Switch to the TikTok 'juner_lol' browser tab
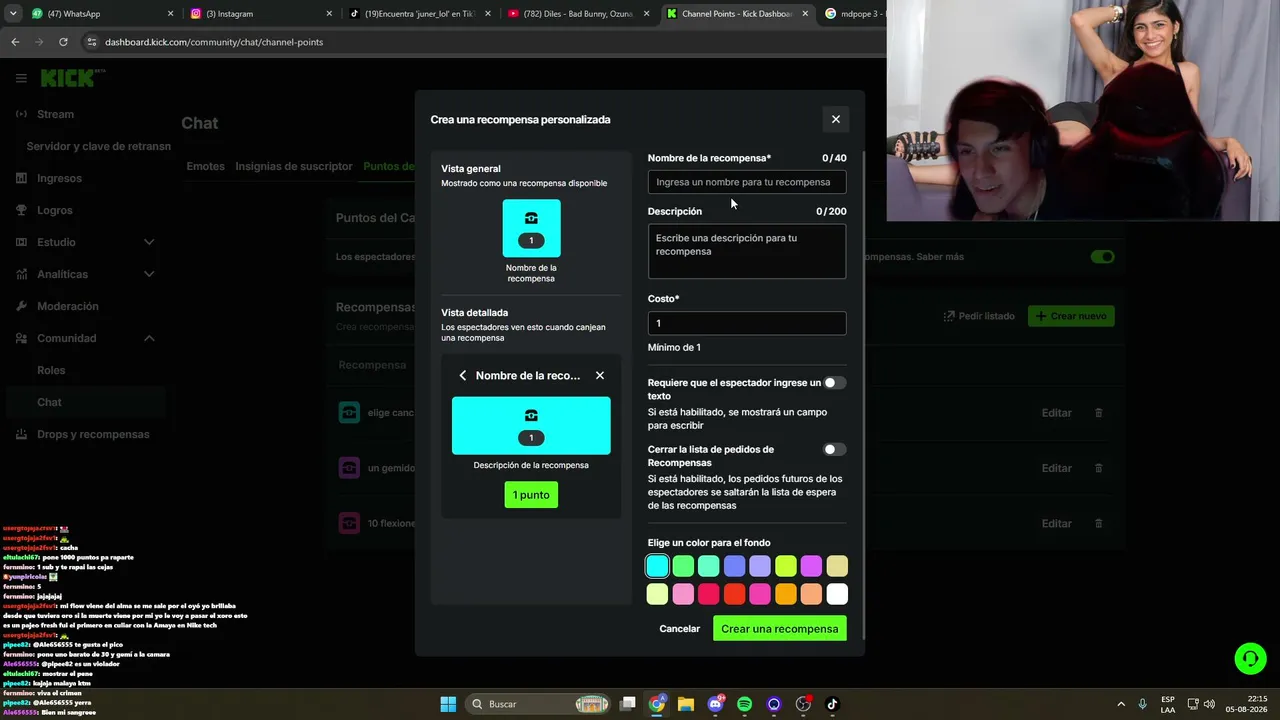Screen dimensions: 1280x720 420,14
